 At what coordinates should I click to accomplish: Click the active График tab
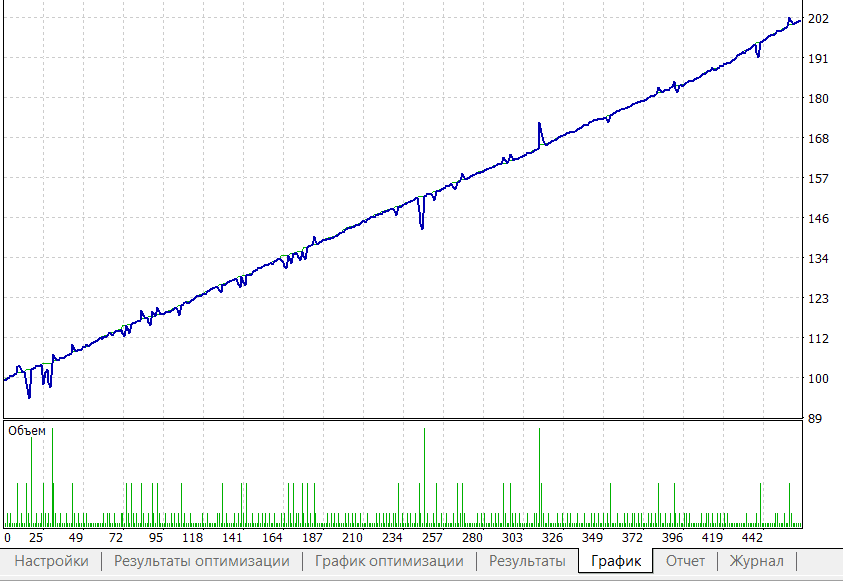(615, 561)
